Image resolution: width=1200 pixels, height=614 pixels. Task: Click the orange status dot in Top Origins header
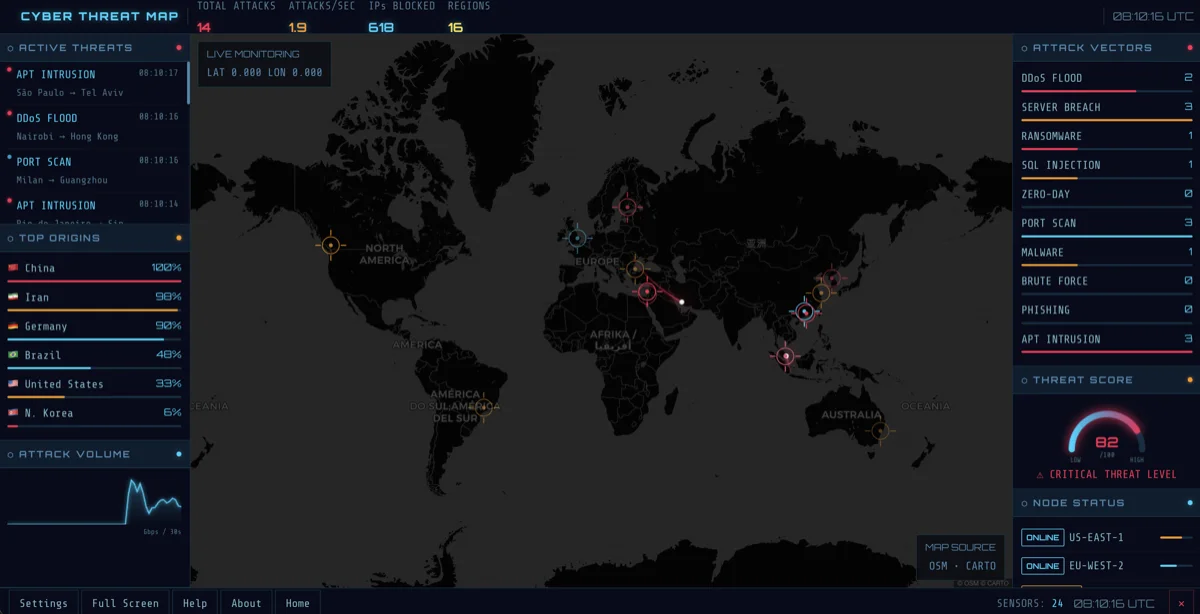click(x=179, y=238)
